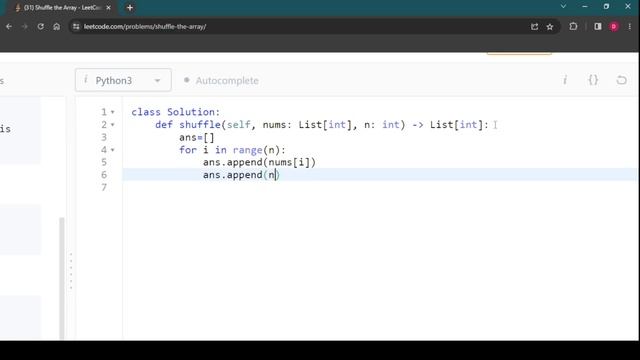
Task: Switch to the Shuffle the Array tab
Action: [62, 7]
